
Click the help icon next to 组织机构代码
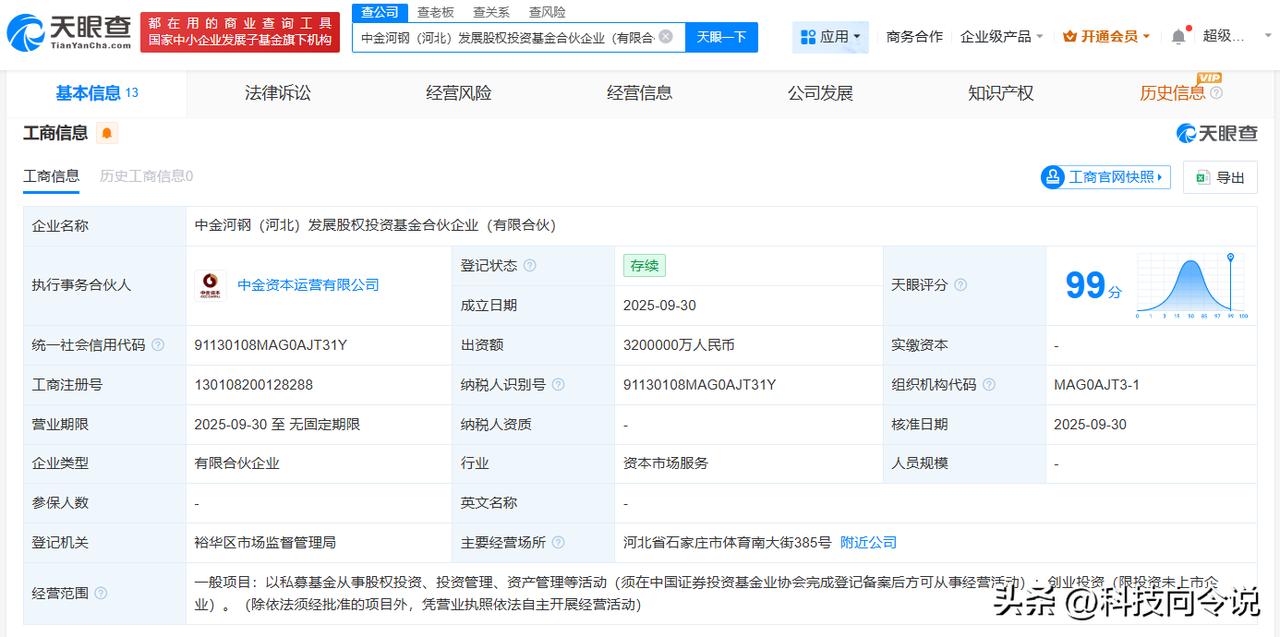click(989, 385)
